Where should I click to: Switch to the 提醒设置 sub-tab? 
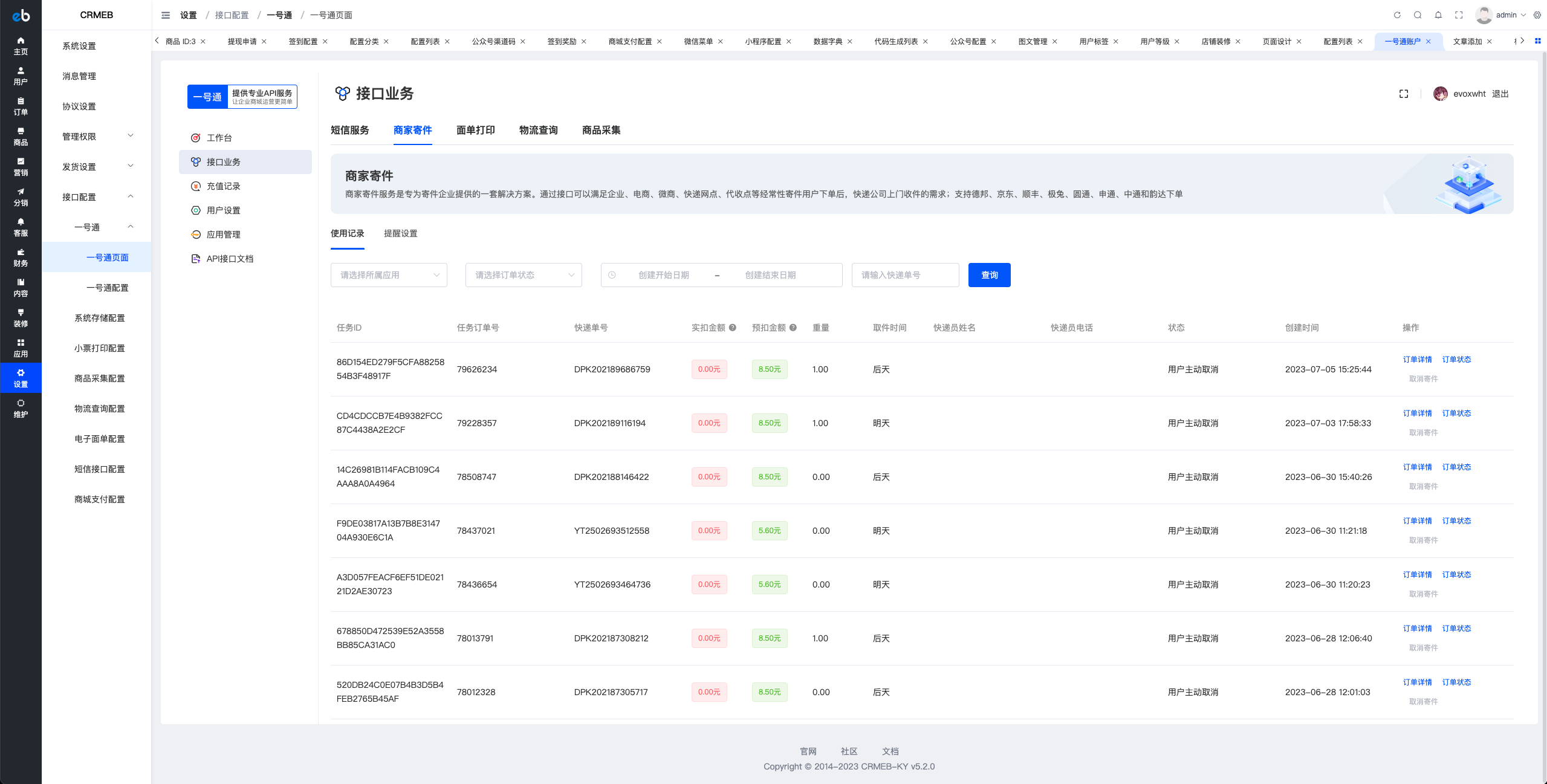[400, 233]
